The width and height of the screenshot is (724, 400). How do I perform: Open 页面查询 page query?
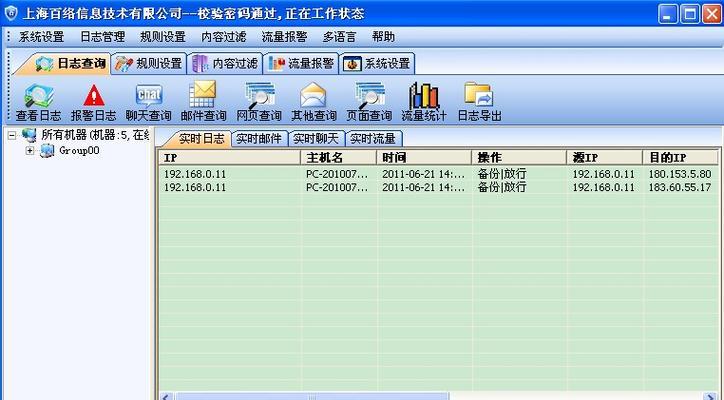pyautogui.click(x=369, y=103)
